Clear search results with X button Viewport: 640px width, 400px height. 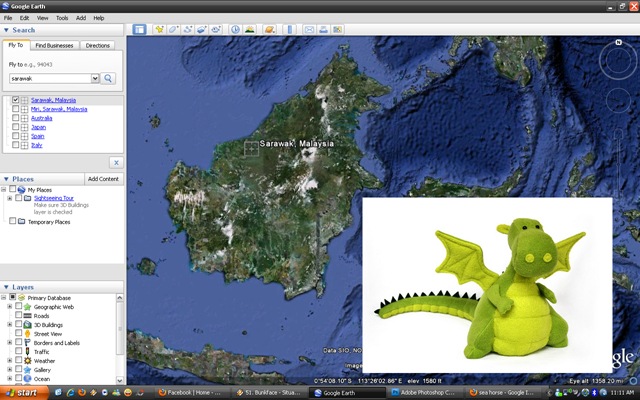(x=116, y=163)
